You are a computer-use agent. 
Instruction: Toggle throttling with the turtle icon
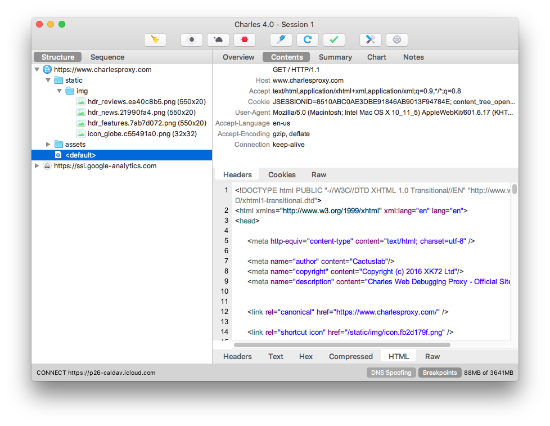point(218,40)
